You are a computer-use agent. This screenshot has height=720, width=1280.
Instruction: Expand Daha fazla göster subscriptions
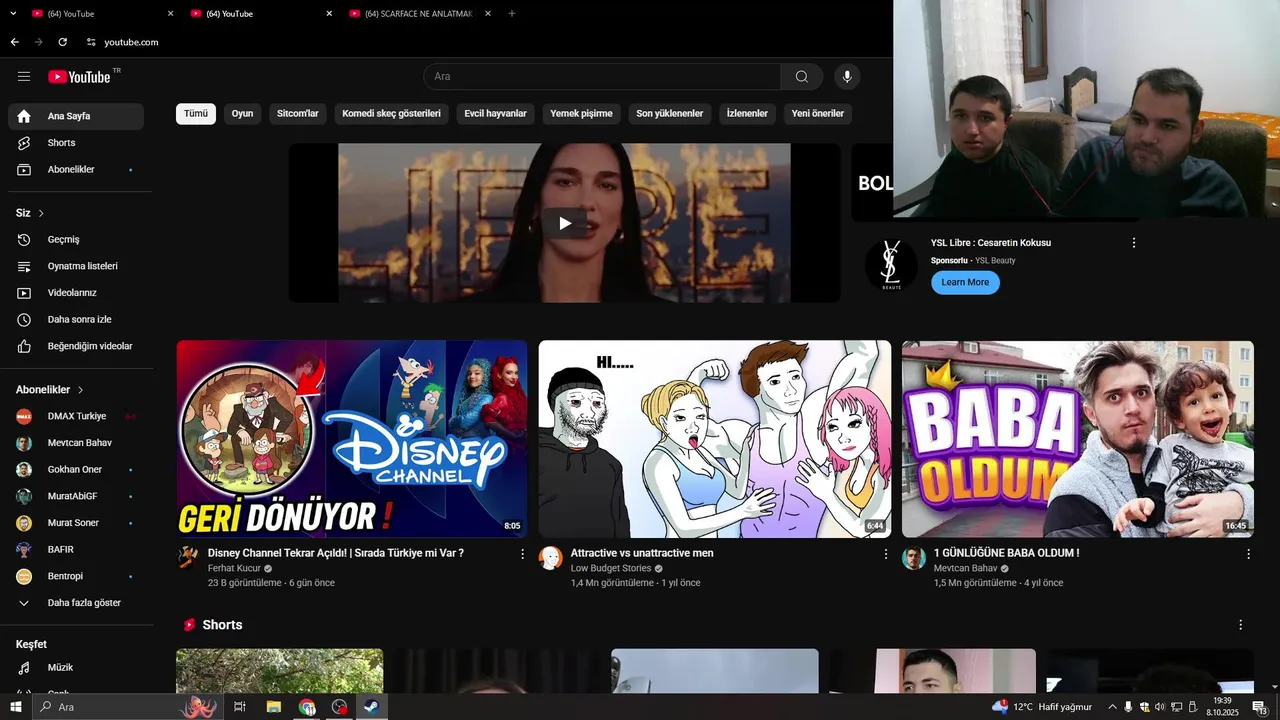click(x=76, y=603)
